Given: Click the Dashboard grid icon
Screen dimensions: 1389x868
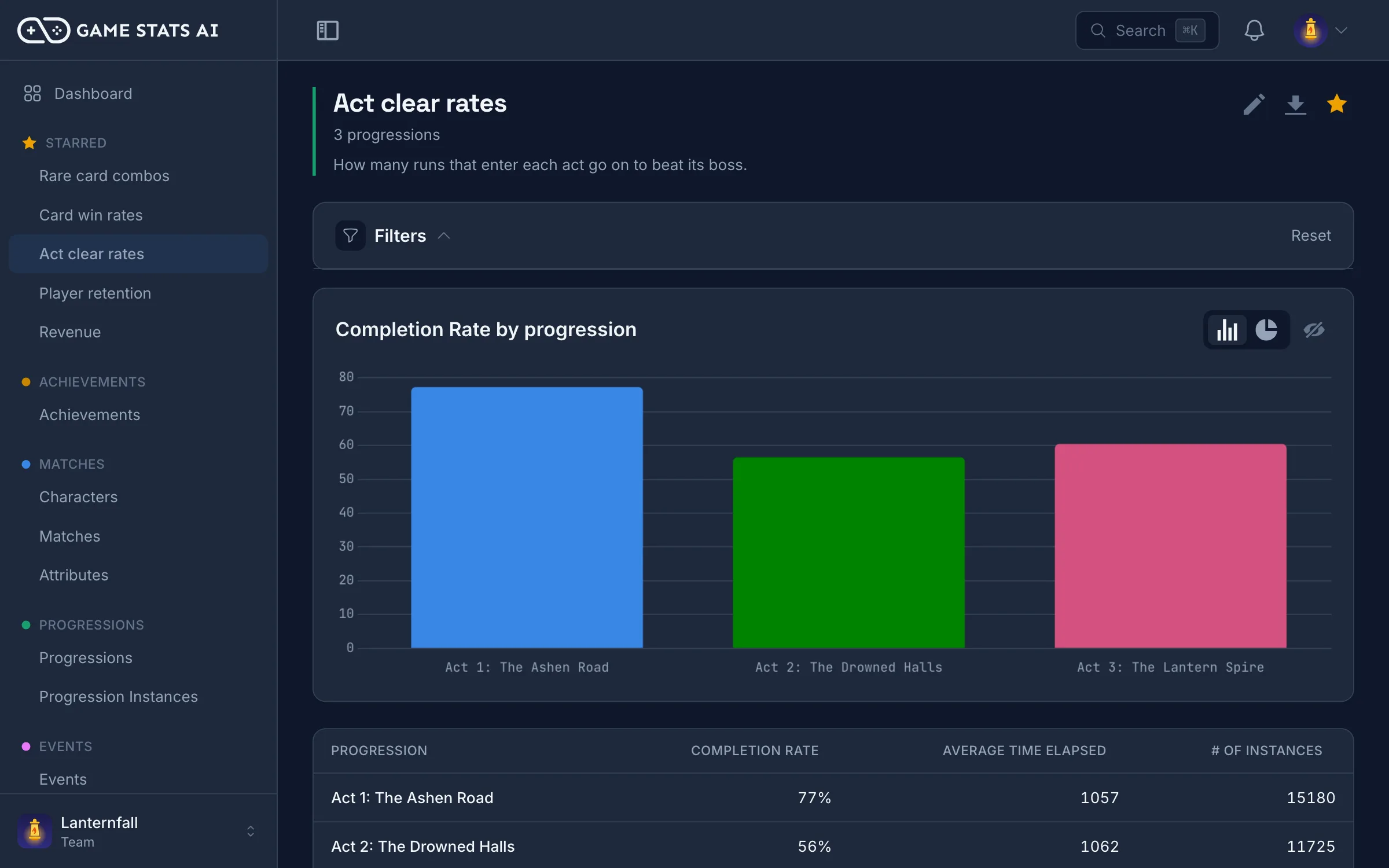Looking at the screenshot, I should tap(32, 94).
